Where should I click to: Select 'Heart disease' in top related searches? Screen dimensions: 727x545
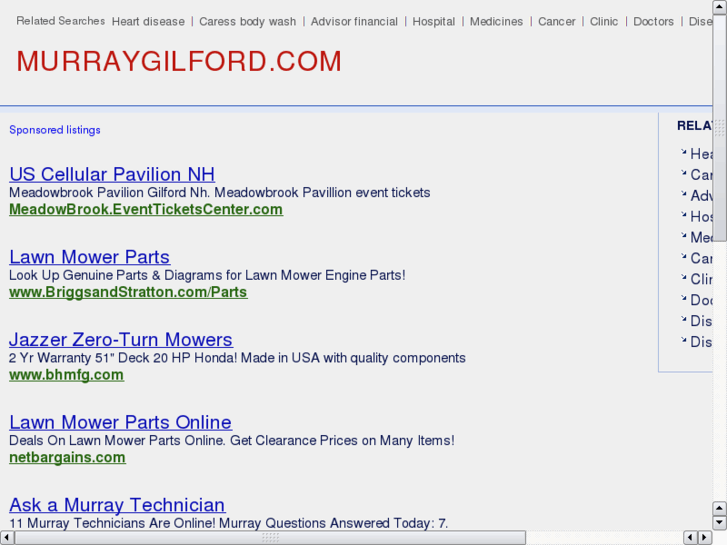coord(148,22)
